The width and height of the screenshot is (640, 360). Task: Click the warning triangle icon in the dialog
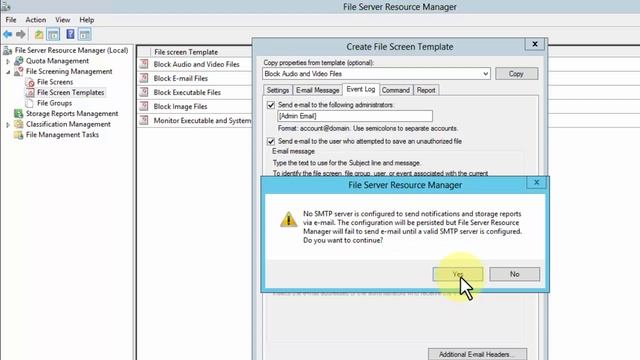click(289, 219)
